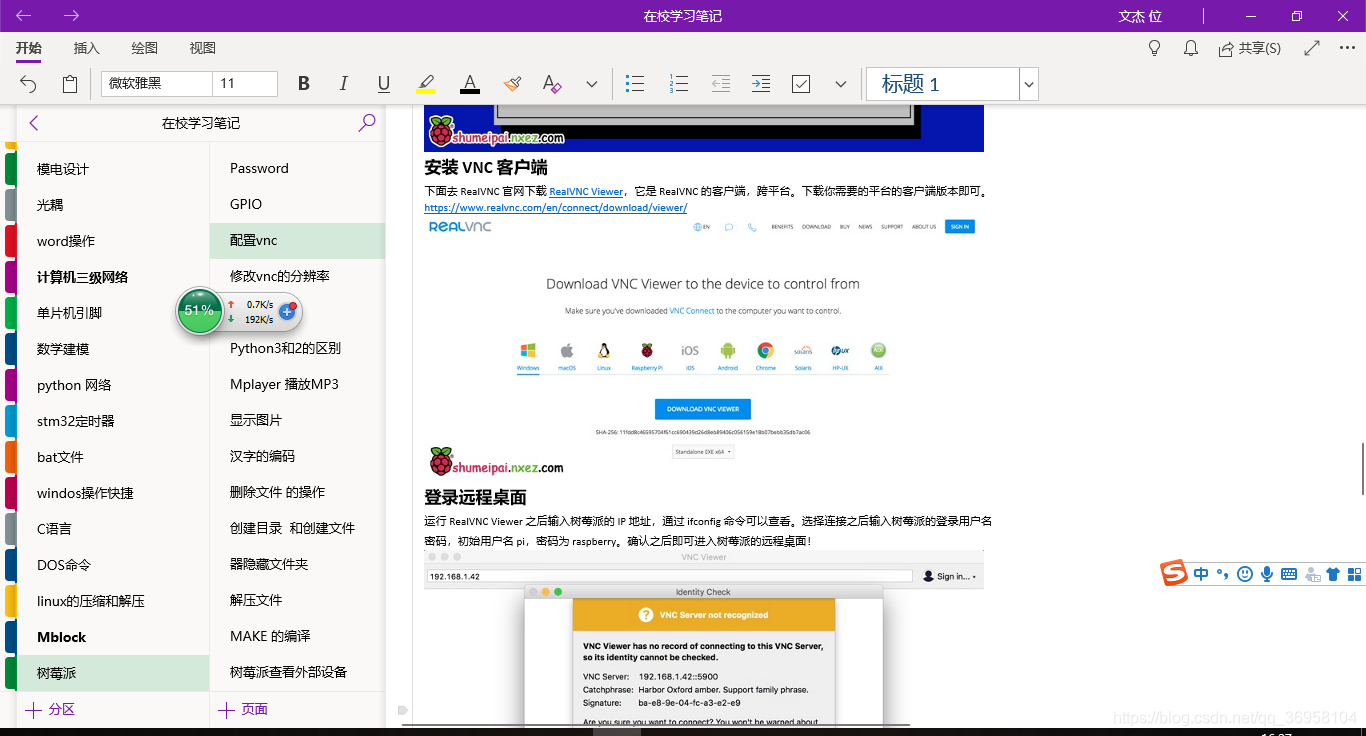
Task: Click the 微软雅黑 font name box
Action: tap(156, 84)
